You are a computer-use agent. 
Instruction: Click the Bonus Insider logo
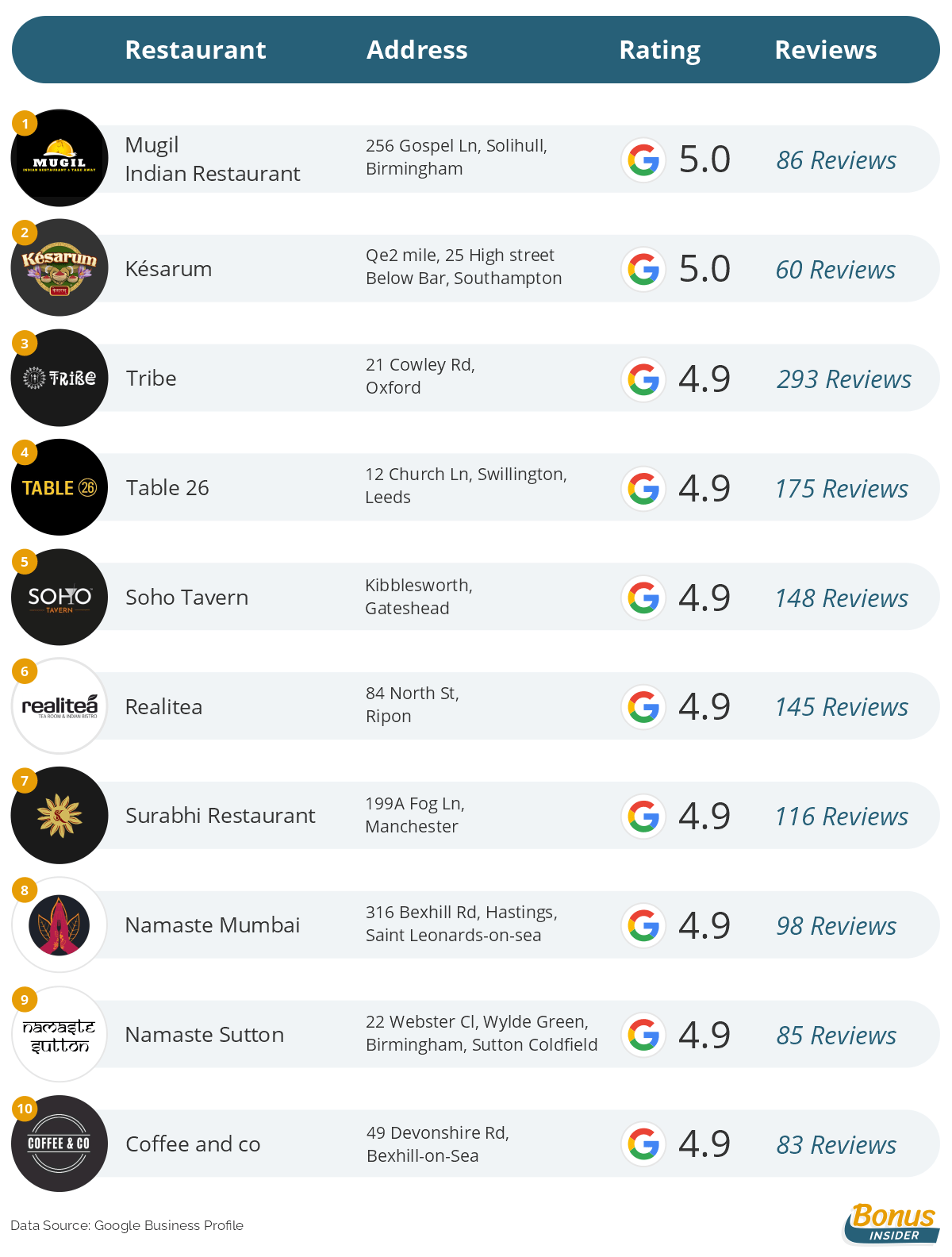892,1223
